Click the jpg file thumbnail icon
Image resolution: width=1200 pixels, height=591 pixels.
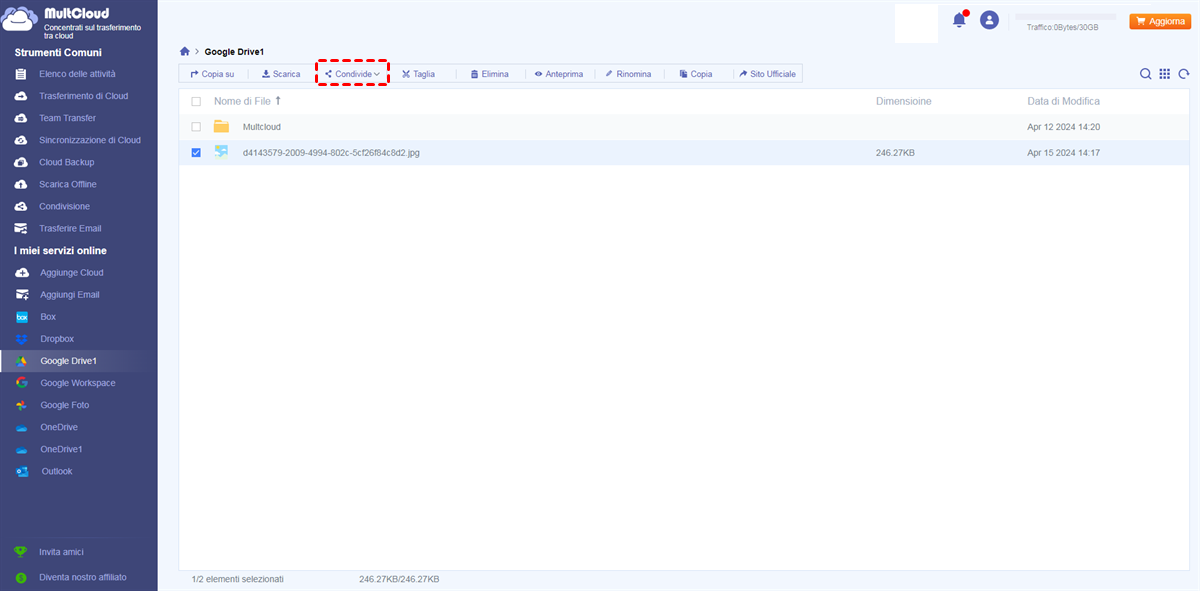[x=221, y=152]
